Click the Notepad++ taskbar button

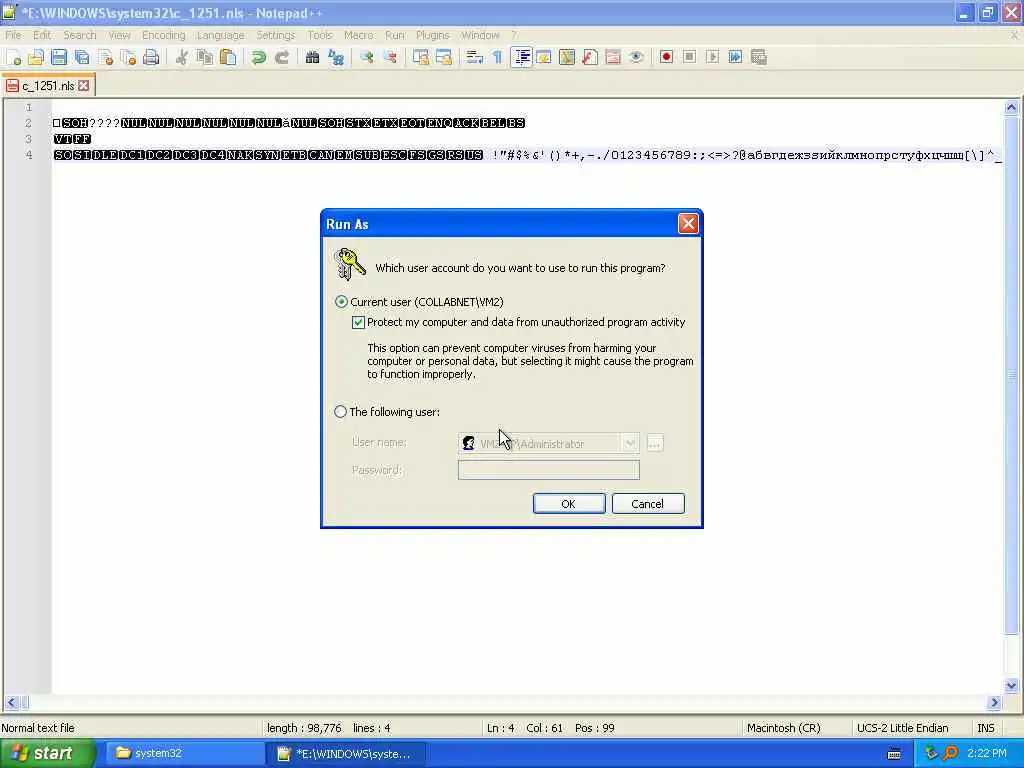[x=346, y=754]
